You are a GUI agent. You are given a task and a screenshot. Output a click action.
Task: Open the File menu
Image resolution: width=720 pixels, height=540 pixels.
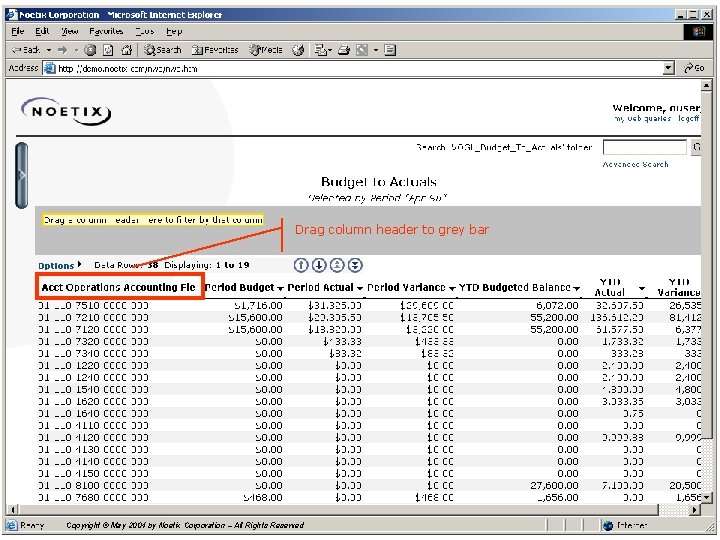pyautogui.click(x=18, y=31)
